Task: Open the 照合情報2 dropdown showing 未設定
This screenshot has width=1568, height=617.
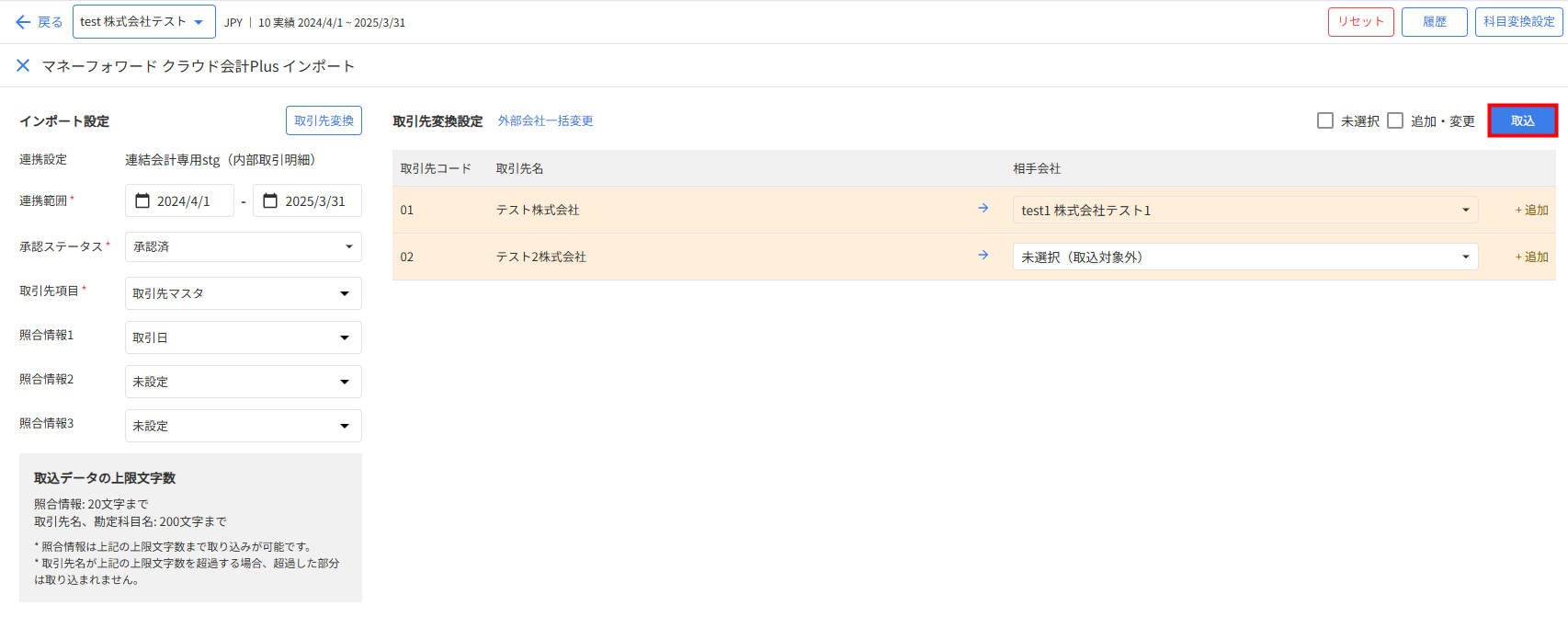Action: (x=244, y=382)
